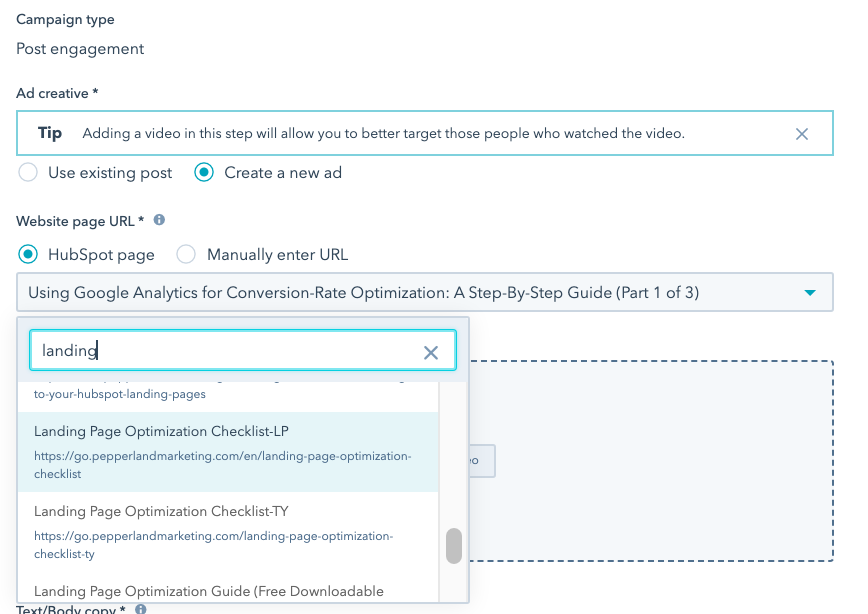Image resolution: width=868 pixels, height=614 pixels.
Task: Clear the 'landing' search text
Action: click(431, 353)
